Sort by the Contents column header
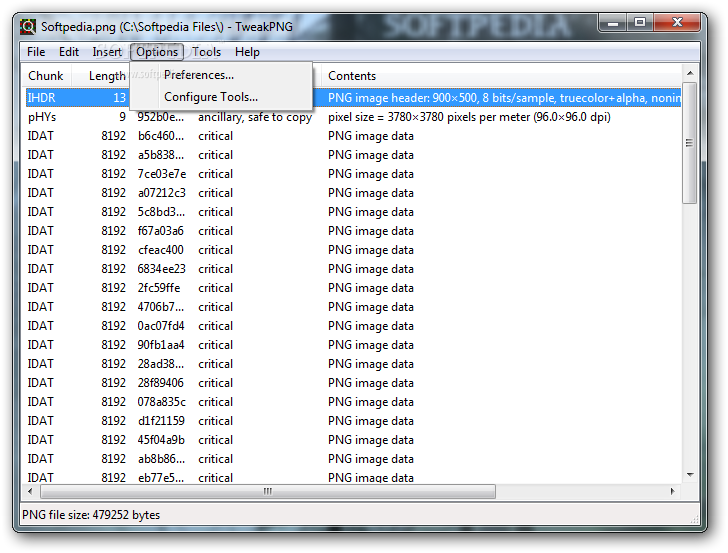 tap(501, 76)
